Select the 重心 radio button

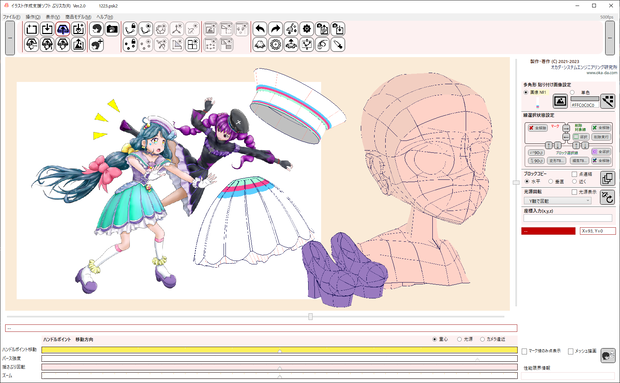point(435,339)
